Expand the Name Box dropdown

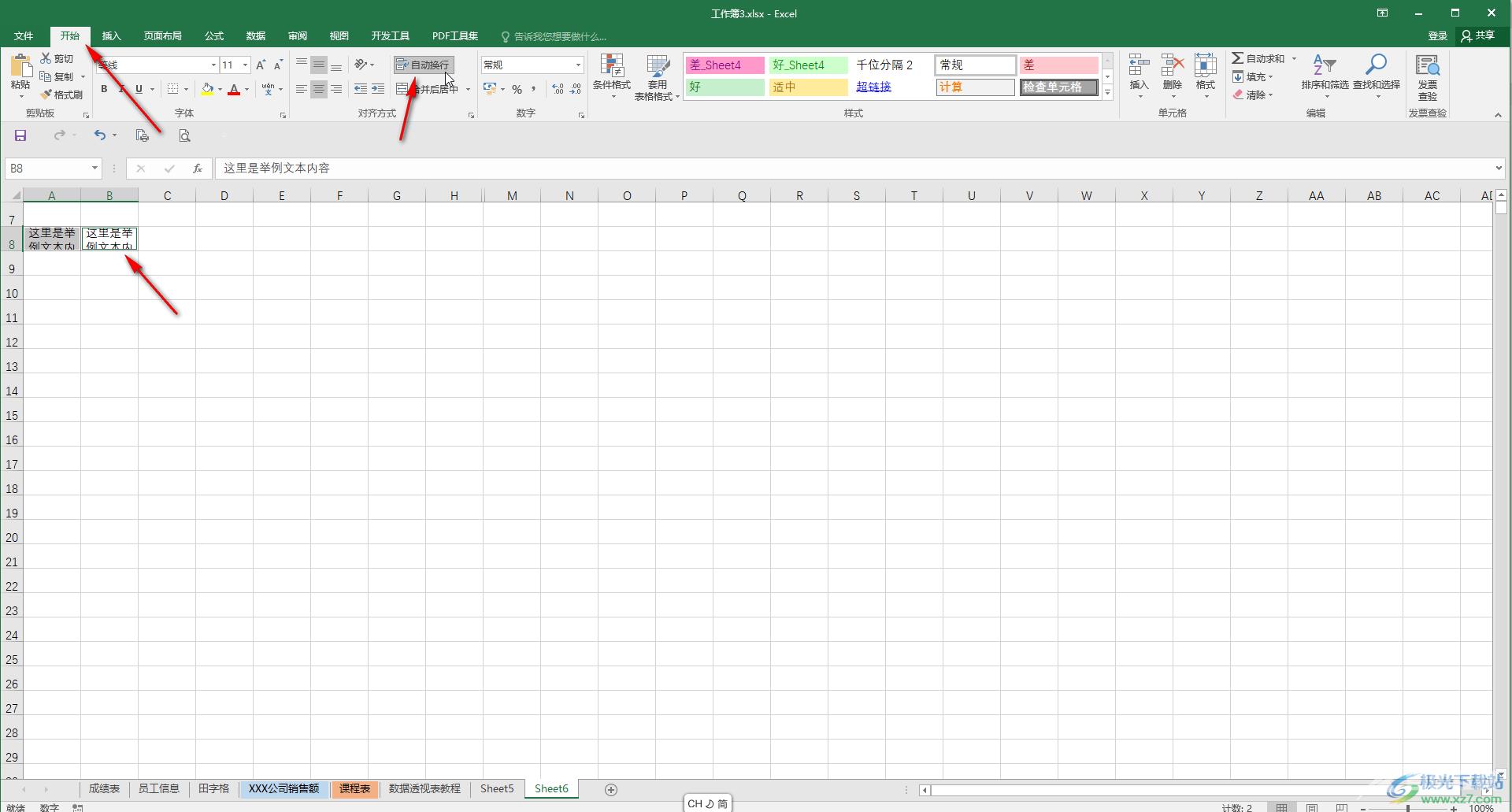(94, 168)
